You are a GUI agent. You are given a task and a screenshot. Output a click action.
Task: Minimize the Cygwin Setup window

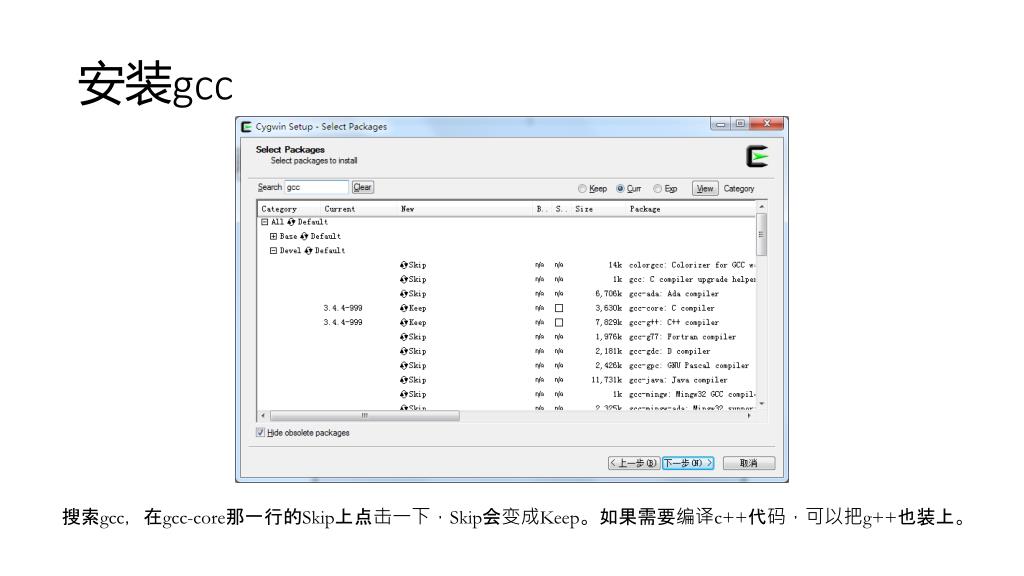(x=720, y=123)
